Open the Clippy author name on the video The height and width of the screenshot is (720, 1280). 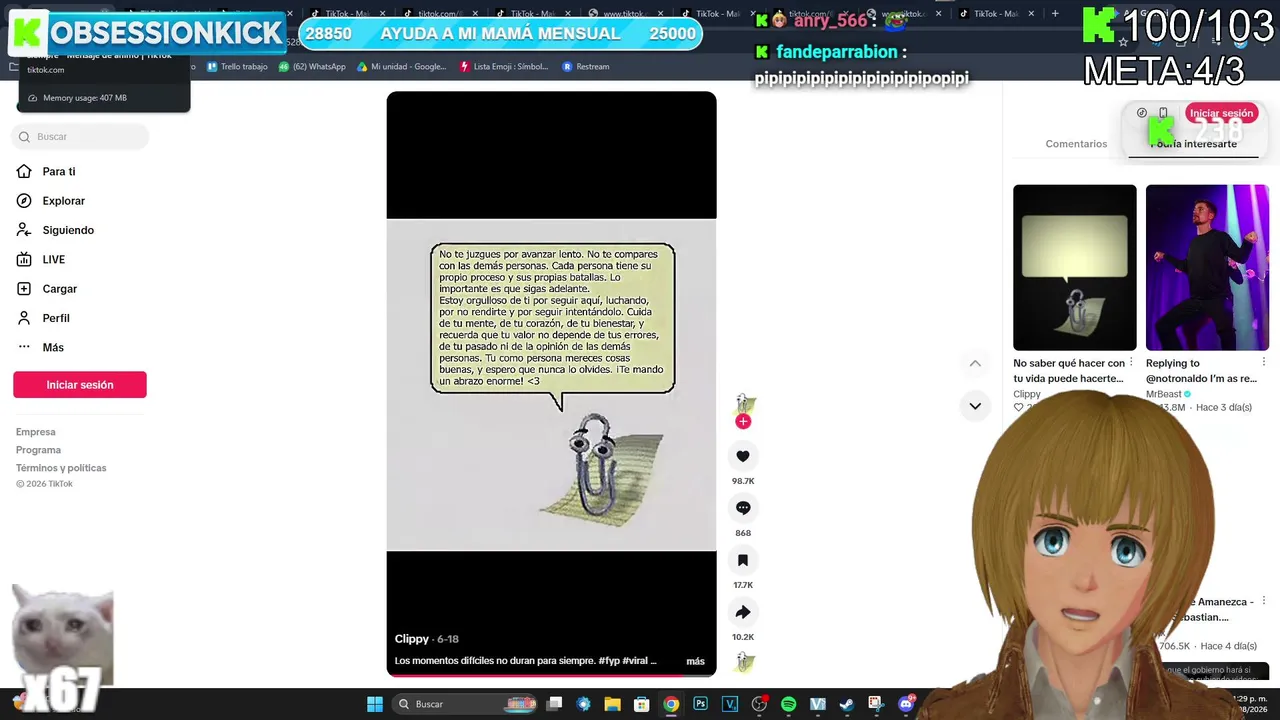click(412, 639)
